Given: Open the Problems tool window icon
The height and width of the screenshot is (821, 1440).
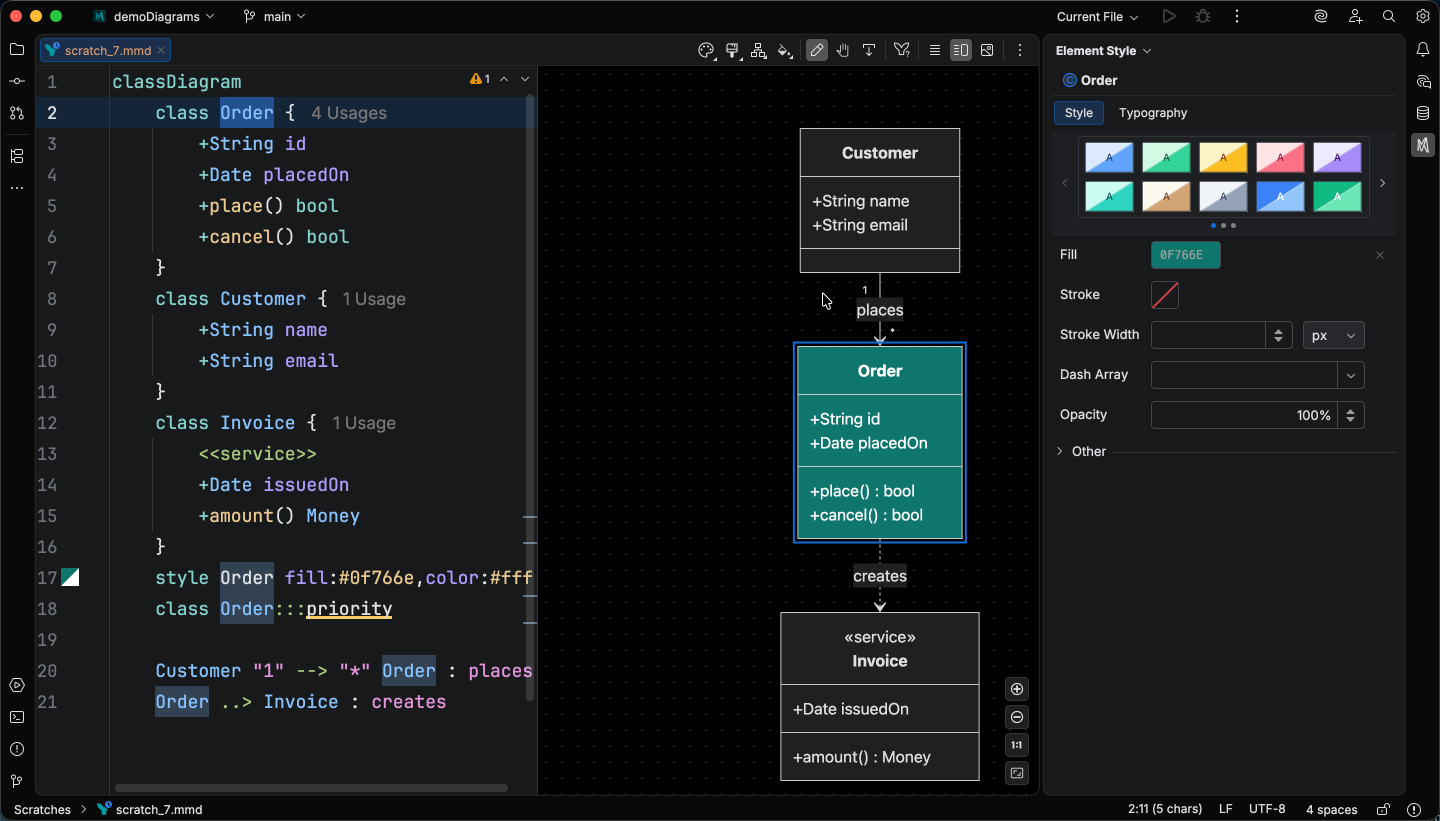Looking at the screenshot, I should click(x=17, y=749).
